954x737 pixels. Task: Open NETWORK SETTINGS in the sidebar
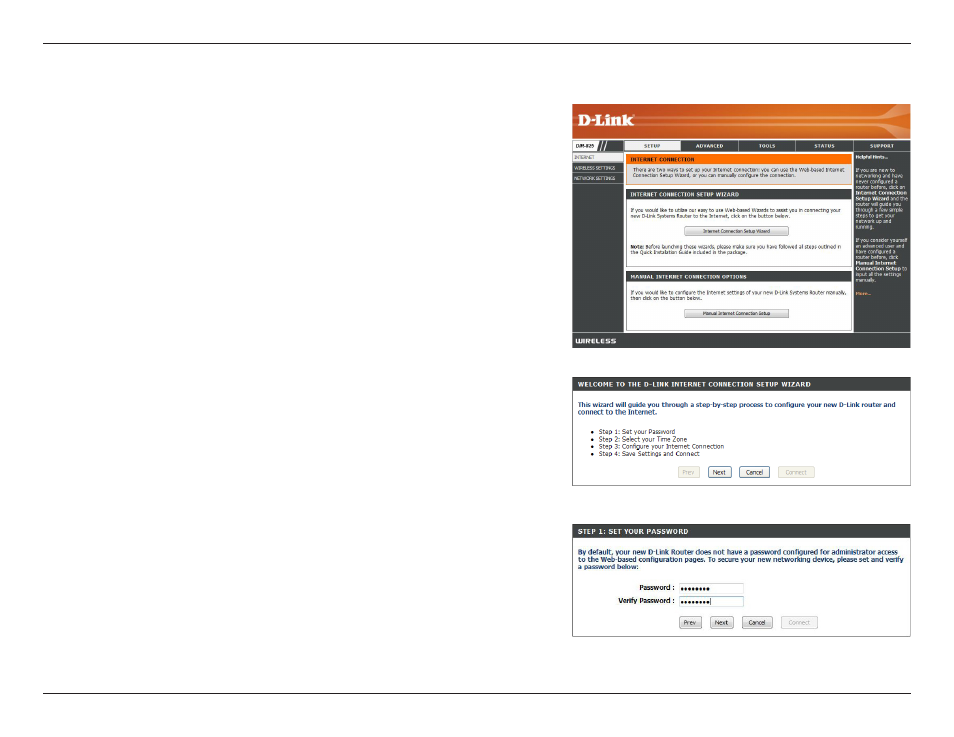click(597, 178)
